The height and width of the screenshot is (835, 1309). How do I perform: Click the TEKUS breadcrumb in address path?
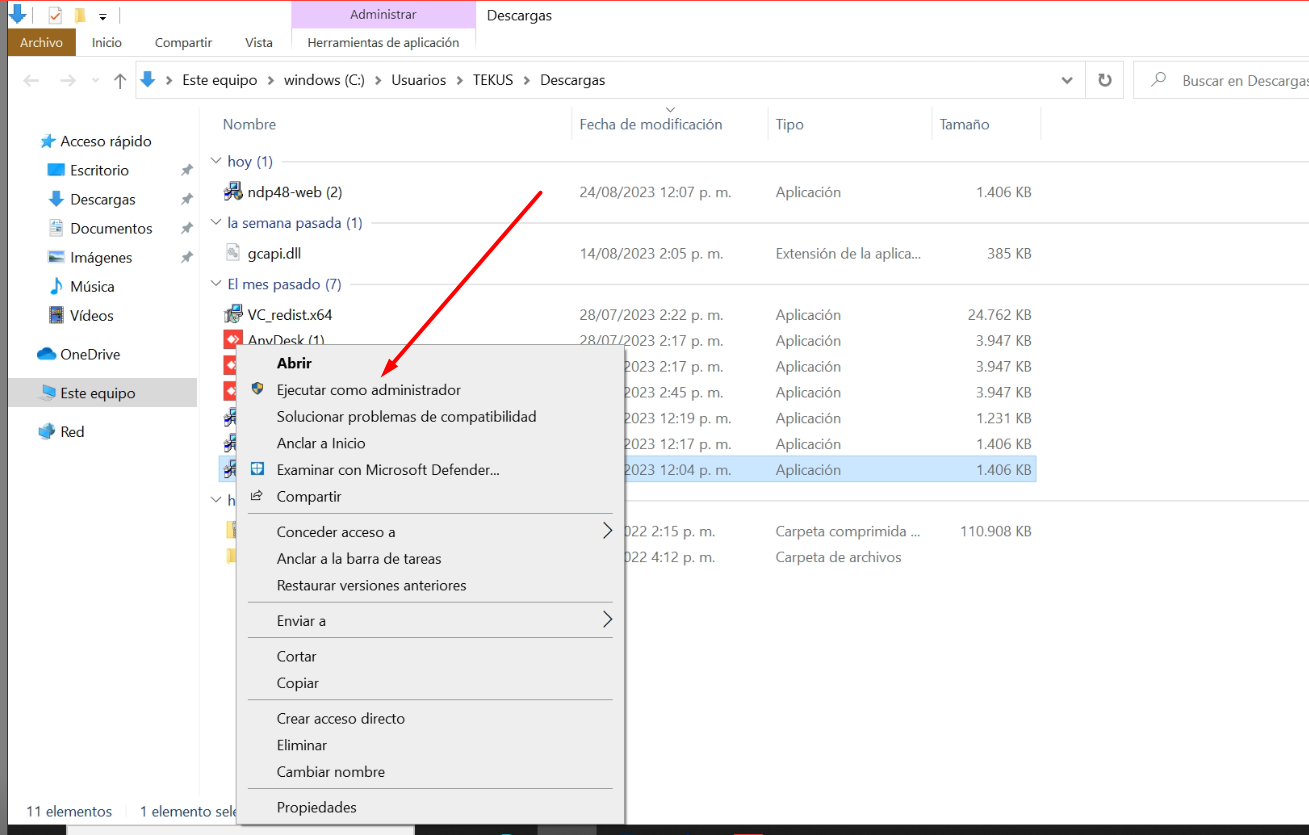coord(492,80)
